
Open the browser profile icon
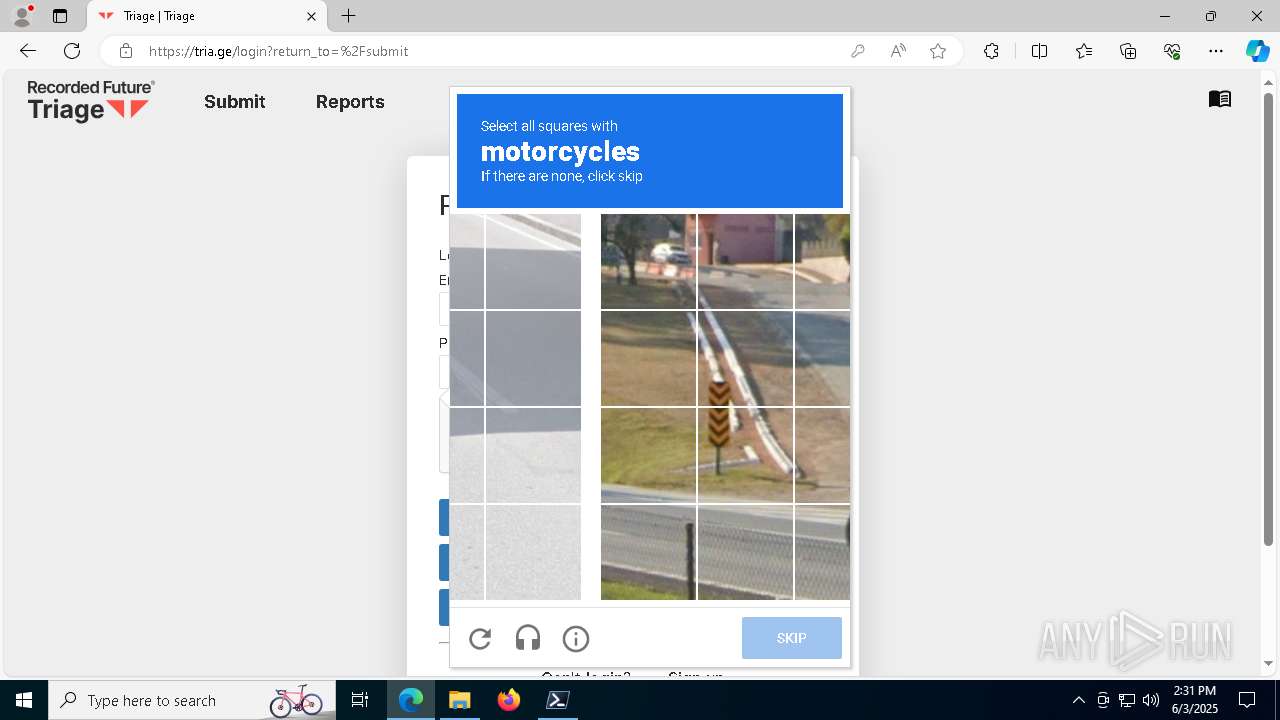point(21,16)
